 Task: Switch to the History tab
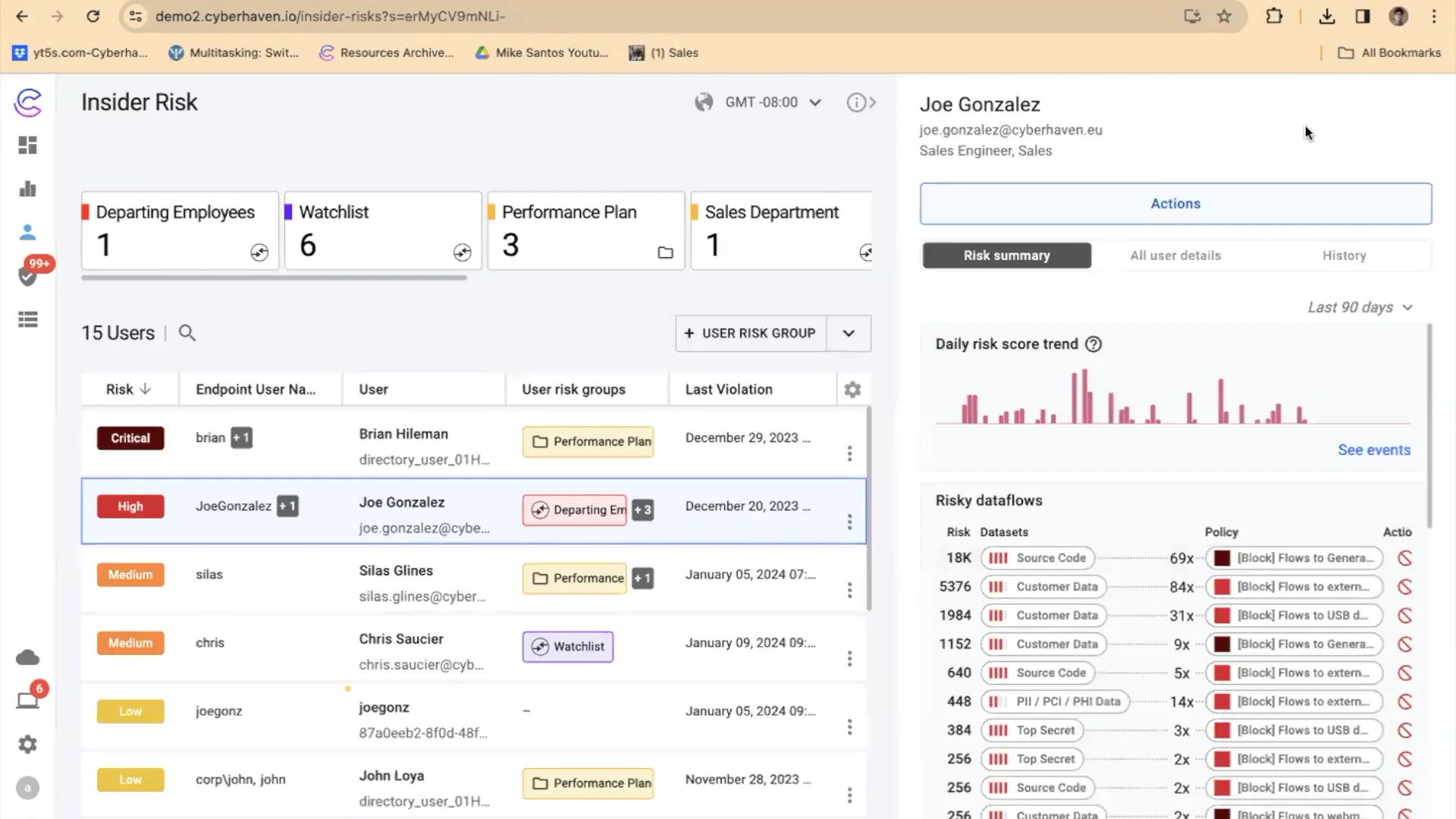pyautogui.click(x=1344, y=256)
